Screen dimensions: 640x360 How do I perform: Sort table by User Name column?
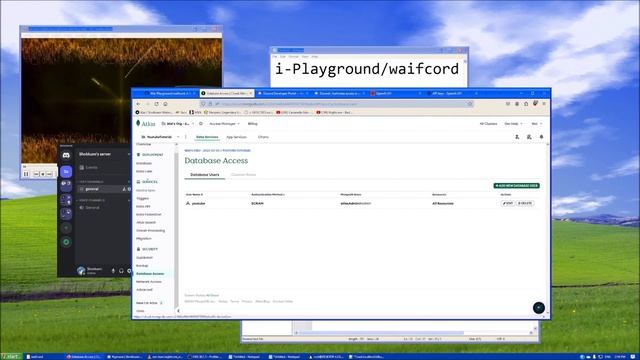194,195
